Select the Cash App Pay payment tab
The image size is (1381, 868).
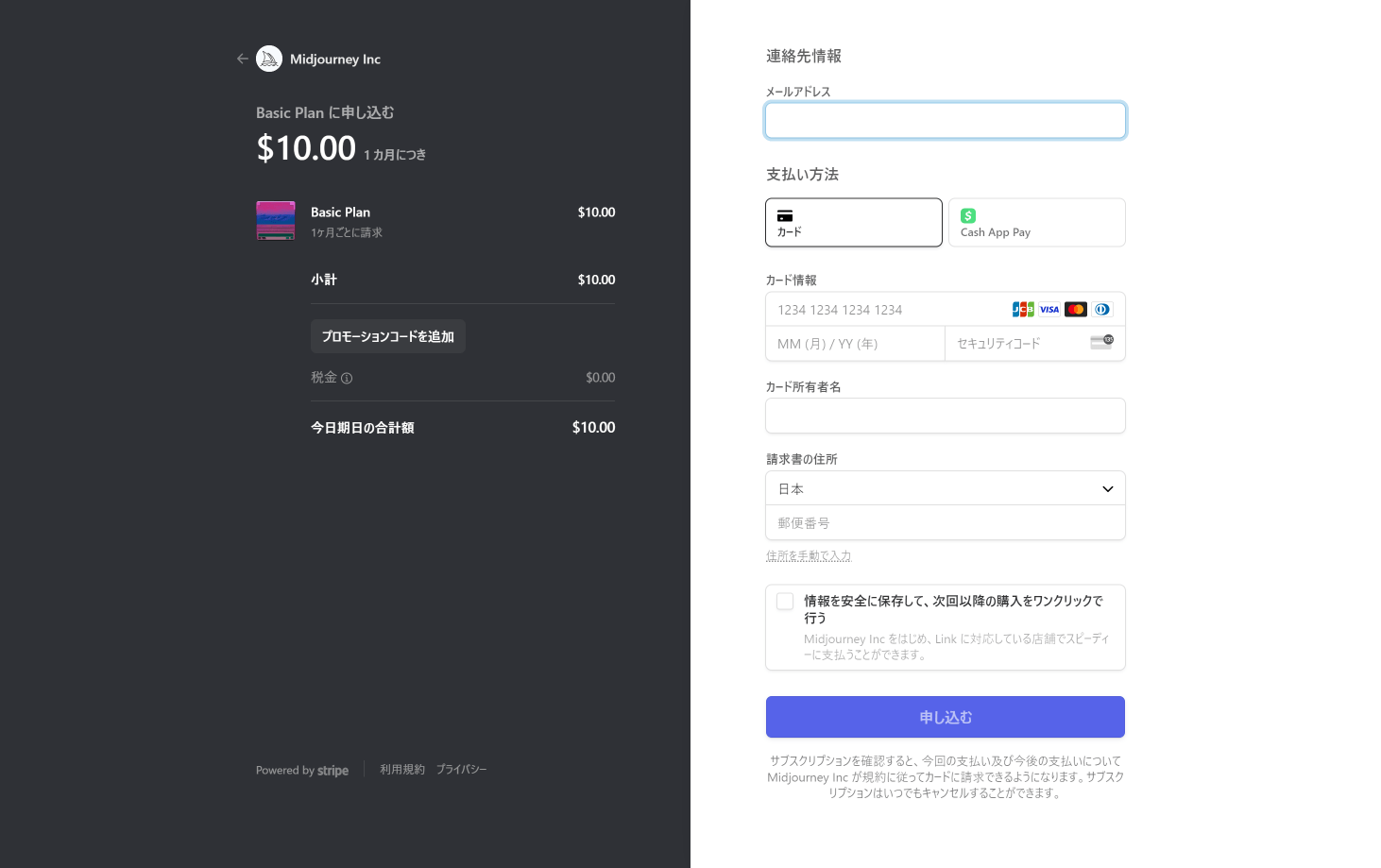click(1036, 223)
